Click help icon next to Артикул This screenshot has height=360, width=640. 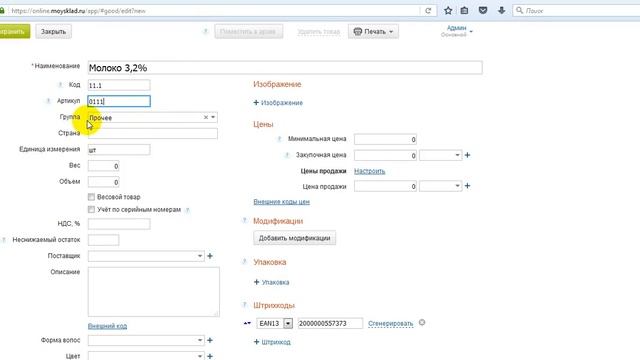click(48, 101)
